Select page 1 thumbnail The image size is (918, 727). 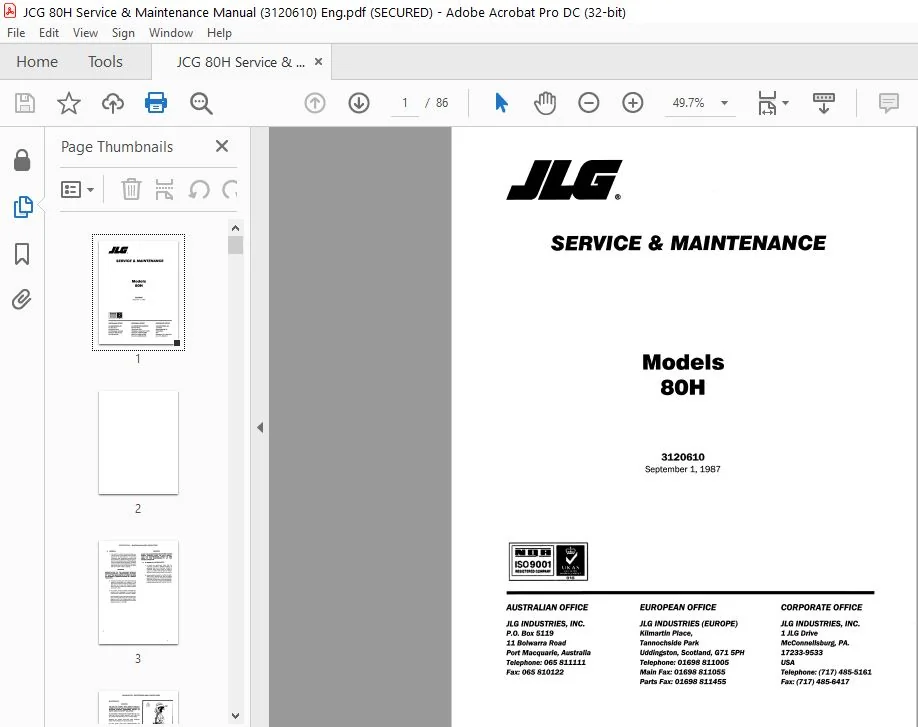[138, 292]
